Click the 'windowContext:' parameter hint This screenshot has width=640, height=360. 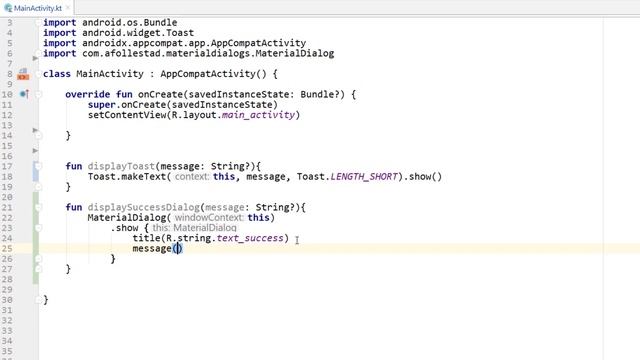tap(209, 218)
